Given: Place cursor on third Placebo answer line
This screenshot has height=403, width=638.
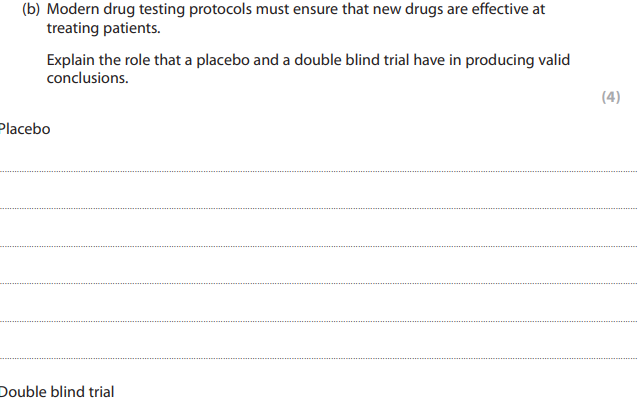Looking at the screenshot, I should tap(318, 245).
